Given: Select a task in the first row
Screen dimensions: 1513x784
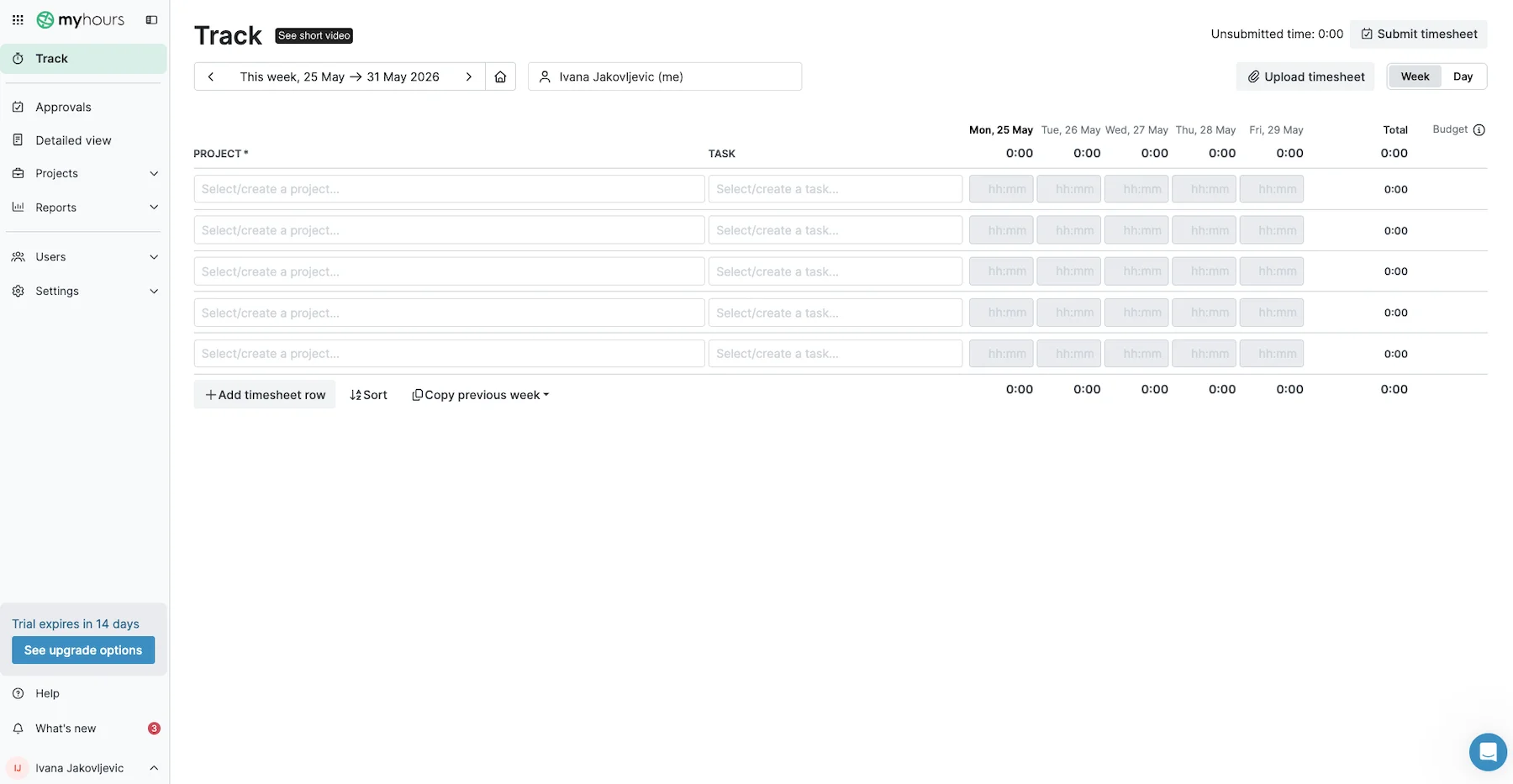Looking at the screenshot, I should (x=836, y=189).
